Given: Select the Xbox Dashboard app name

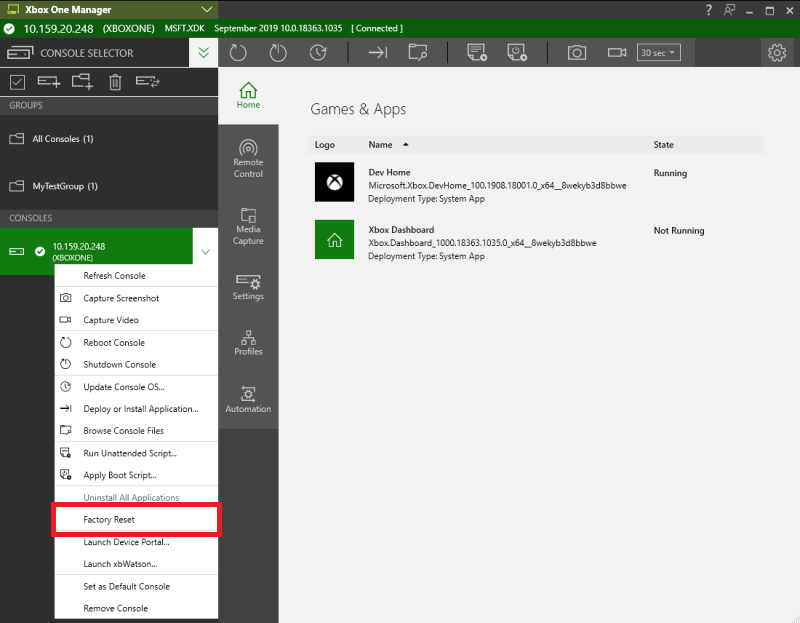Looking at the screenshot, I should 401,230.
